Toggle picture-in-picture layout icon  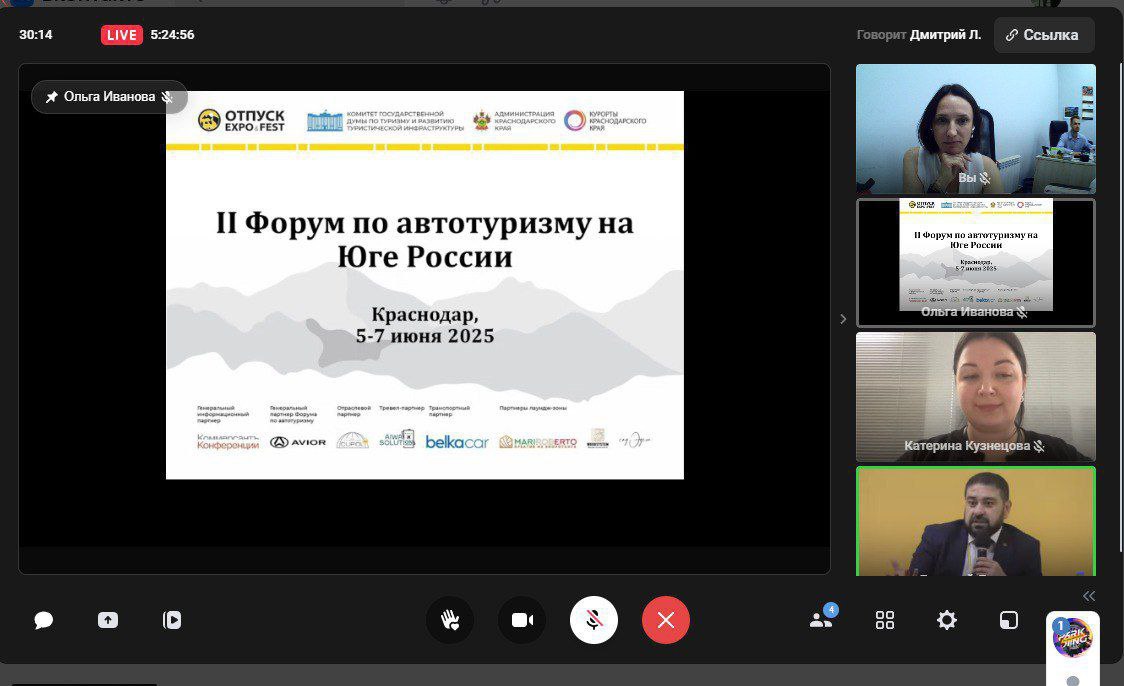pyautogui.click(x=1009, y=620)
